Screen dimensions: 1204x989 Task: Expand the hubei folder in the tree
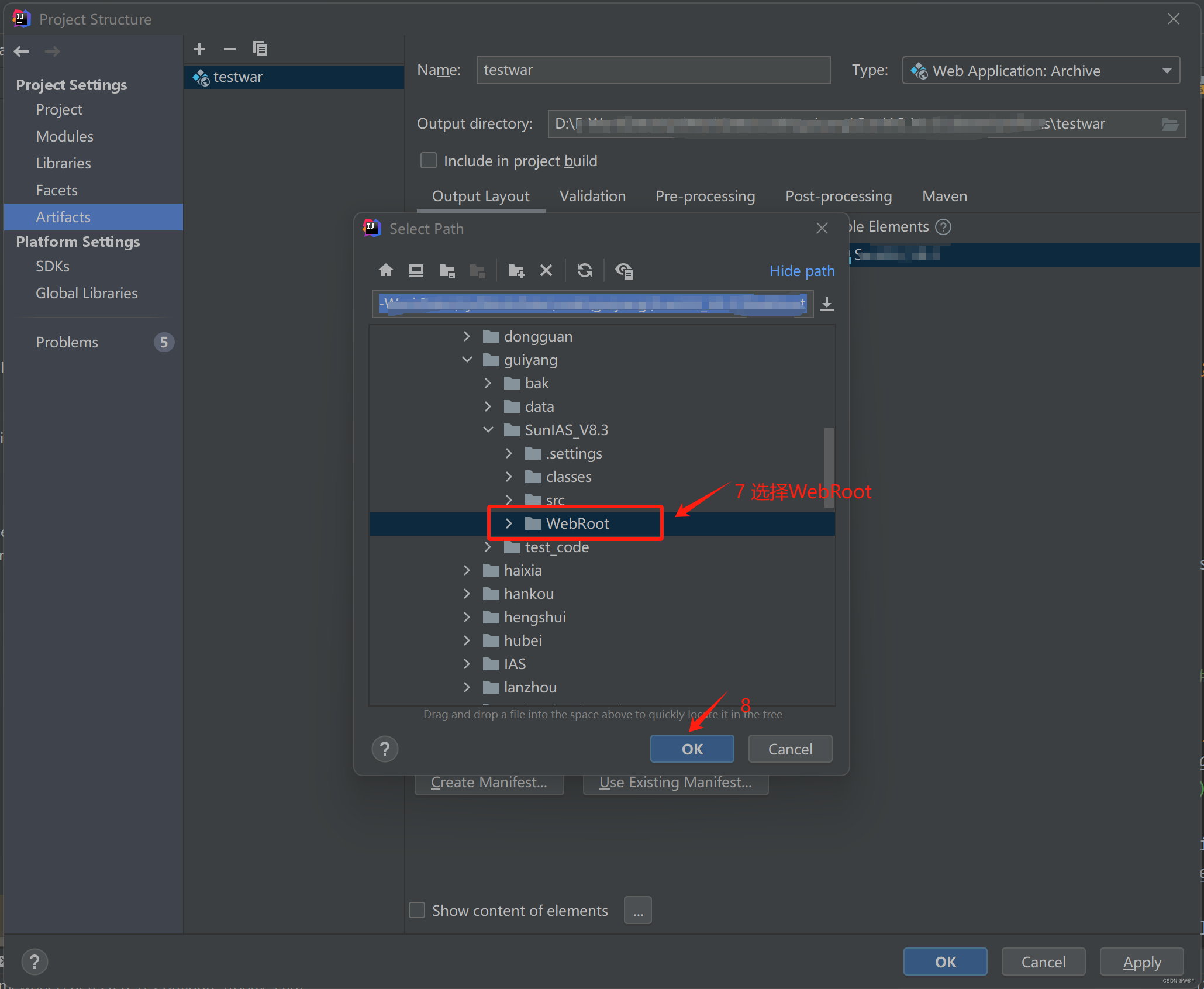[x=467, y=640]
